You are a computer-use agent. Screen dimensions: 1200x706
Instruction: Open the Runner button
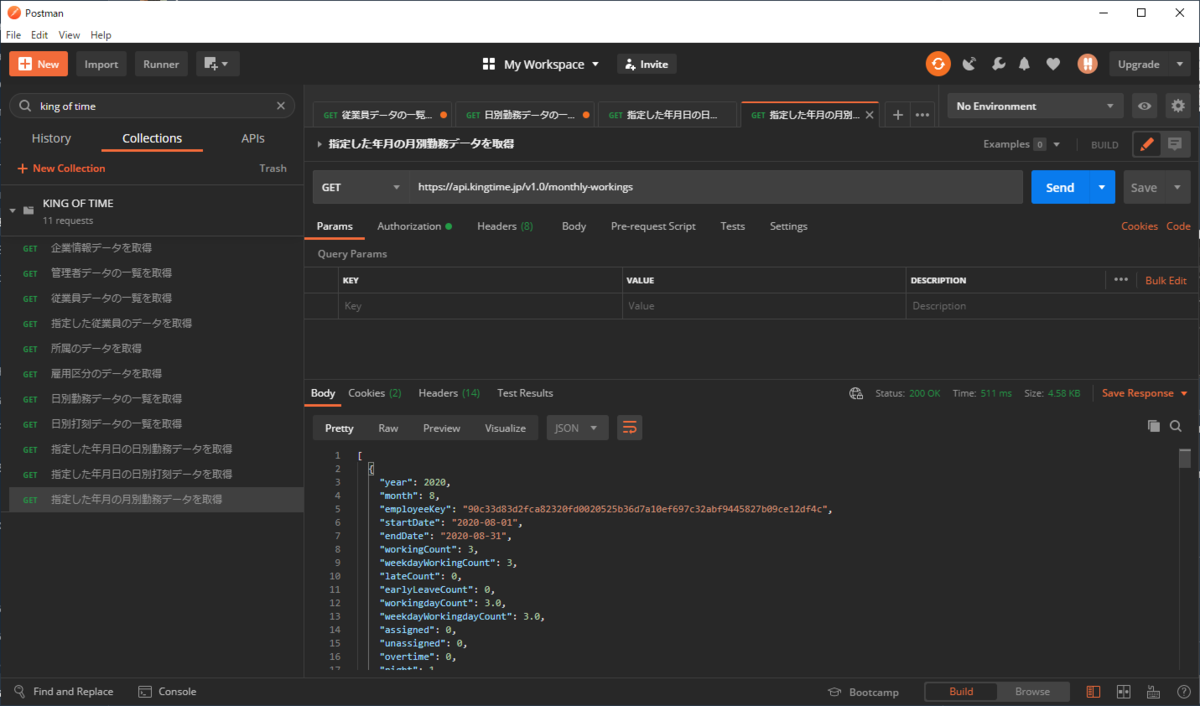[x=161, y=64]
